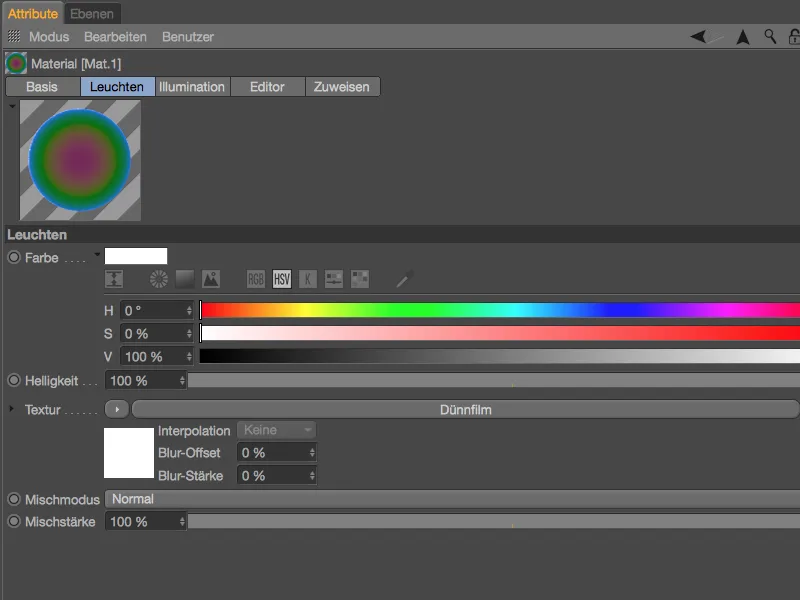Click the Mischstärke slider bar

pos(494,521)
